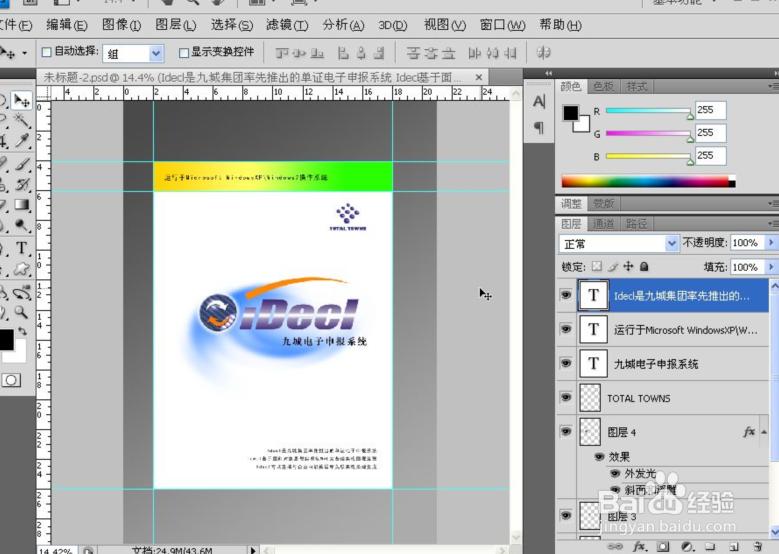The height and width of the screenshot is (554, 779).
Task: Open the Color panel options menu
Action: click(x=772, y=86)
